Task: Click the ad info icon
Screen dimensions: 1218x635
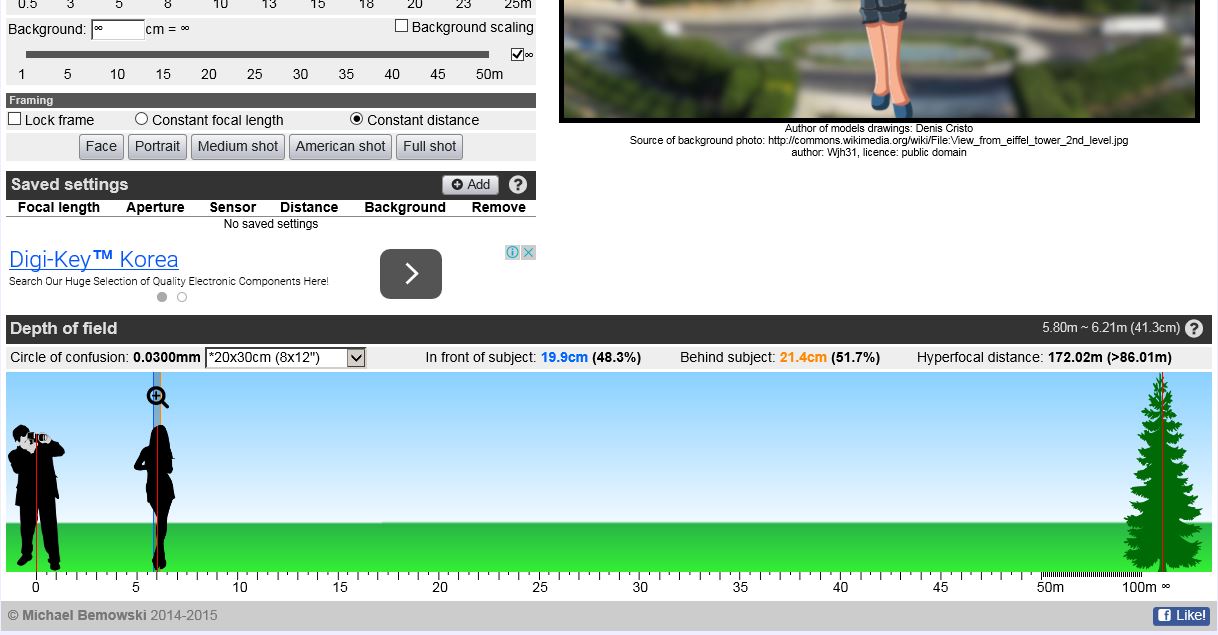Action: (512, 253)
